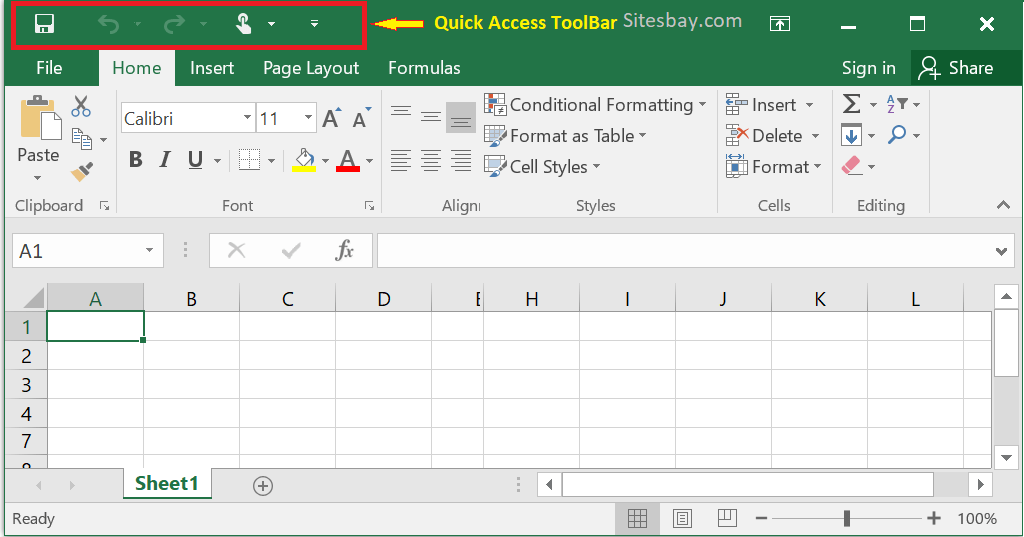Click the Copy icon
This screenshot has height=537, width=1024.
pos(82,139)
